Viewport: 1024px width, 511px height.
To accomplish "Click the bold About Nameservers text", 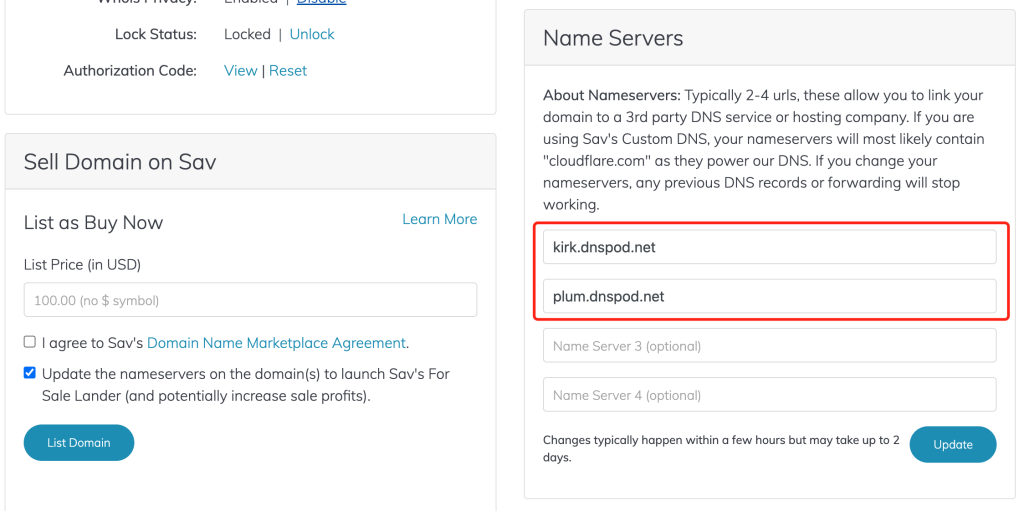I will pyautogui.click(x=611, y=96).
